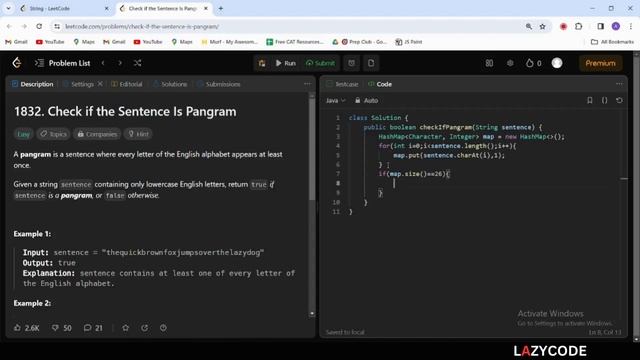Open a new browser tab
The width and height of the screenshot is (640, 360).
(220, 9)
